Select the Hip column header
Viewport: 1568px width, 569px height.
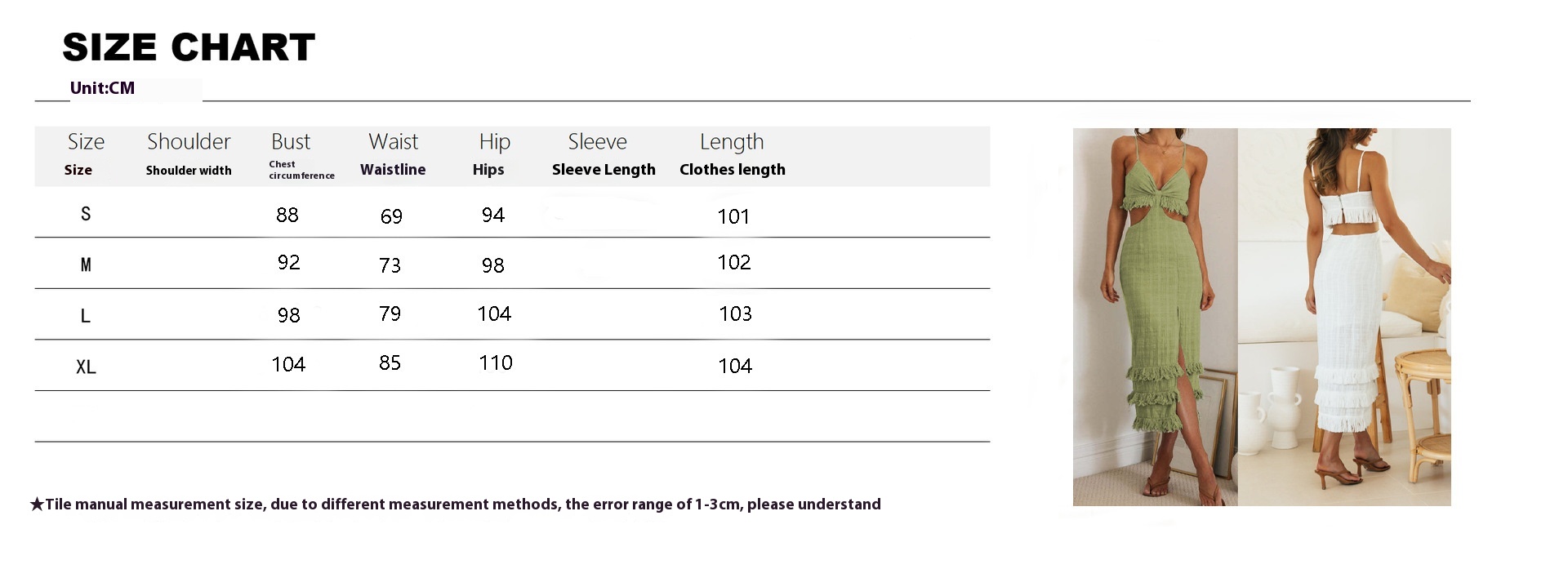click(x=494, y=142)
